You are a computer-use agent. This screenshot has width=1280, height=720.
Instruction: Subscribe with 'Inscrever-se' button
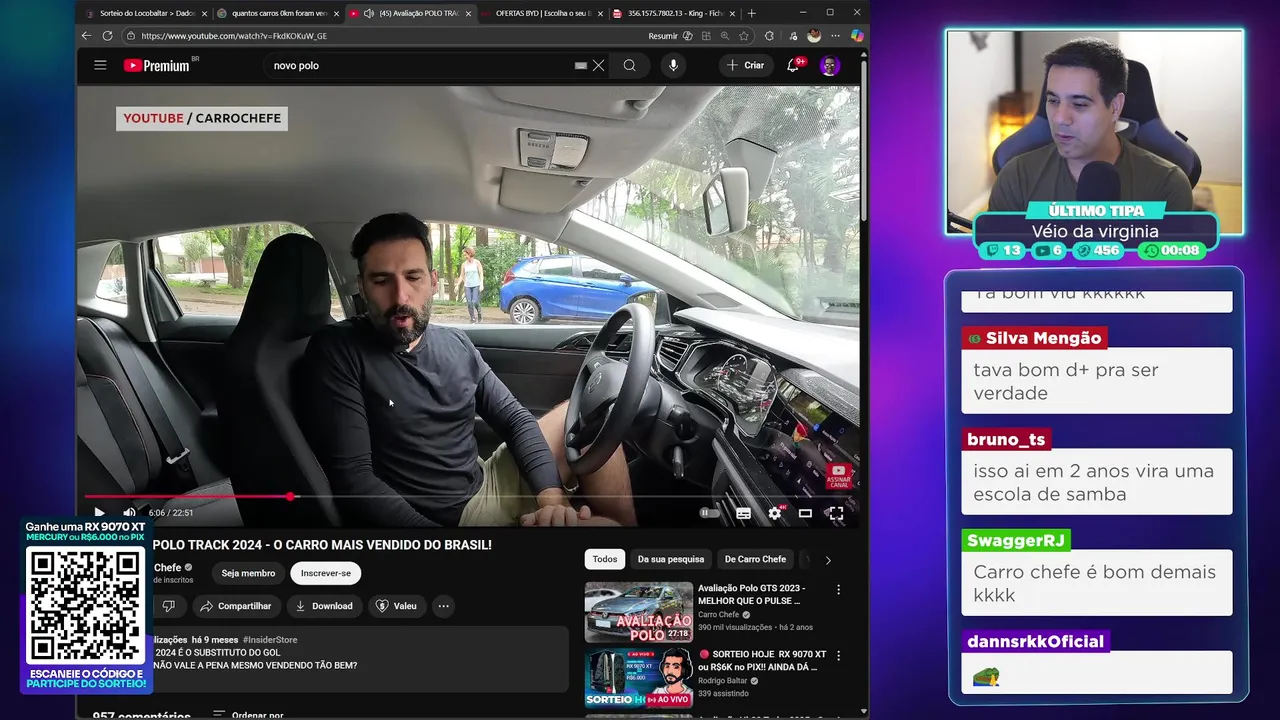click(326, 573)
